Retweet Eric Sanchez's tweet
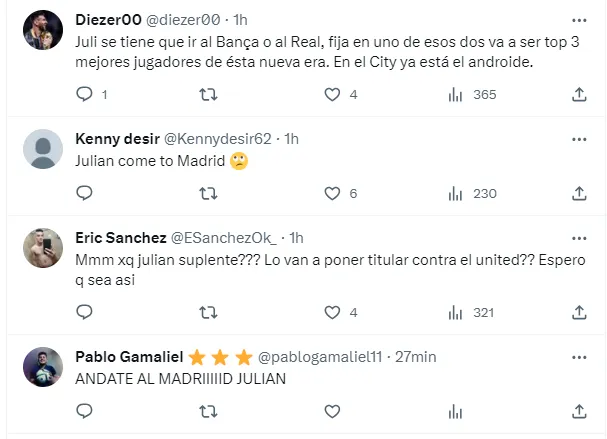The image size is (607, 439). point(208,312)
